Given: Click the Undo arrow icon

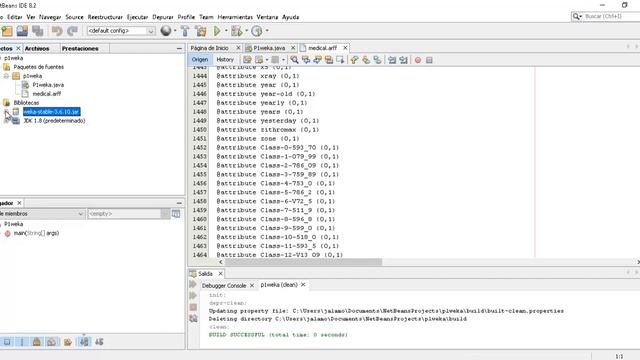Looking at the screenshot, I should [57, 31].
